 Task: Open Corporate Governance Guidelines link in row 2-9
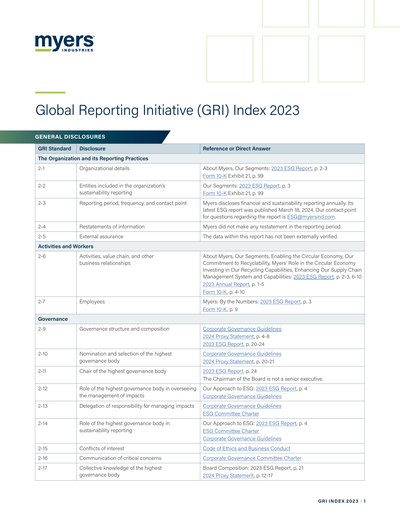[x=242, y=329]
